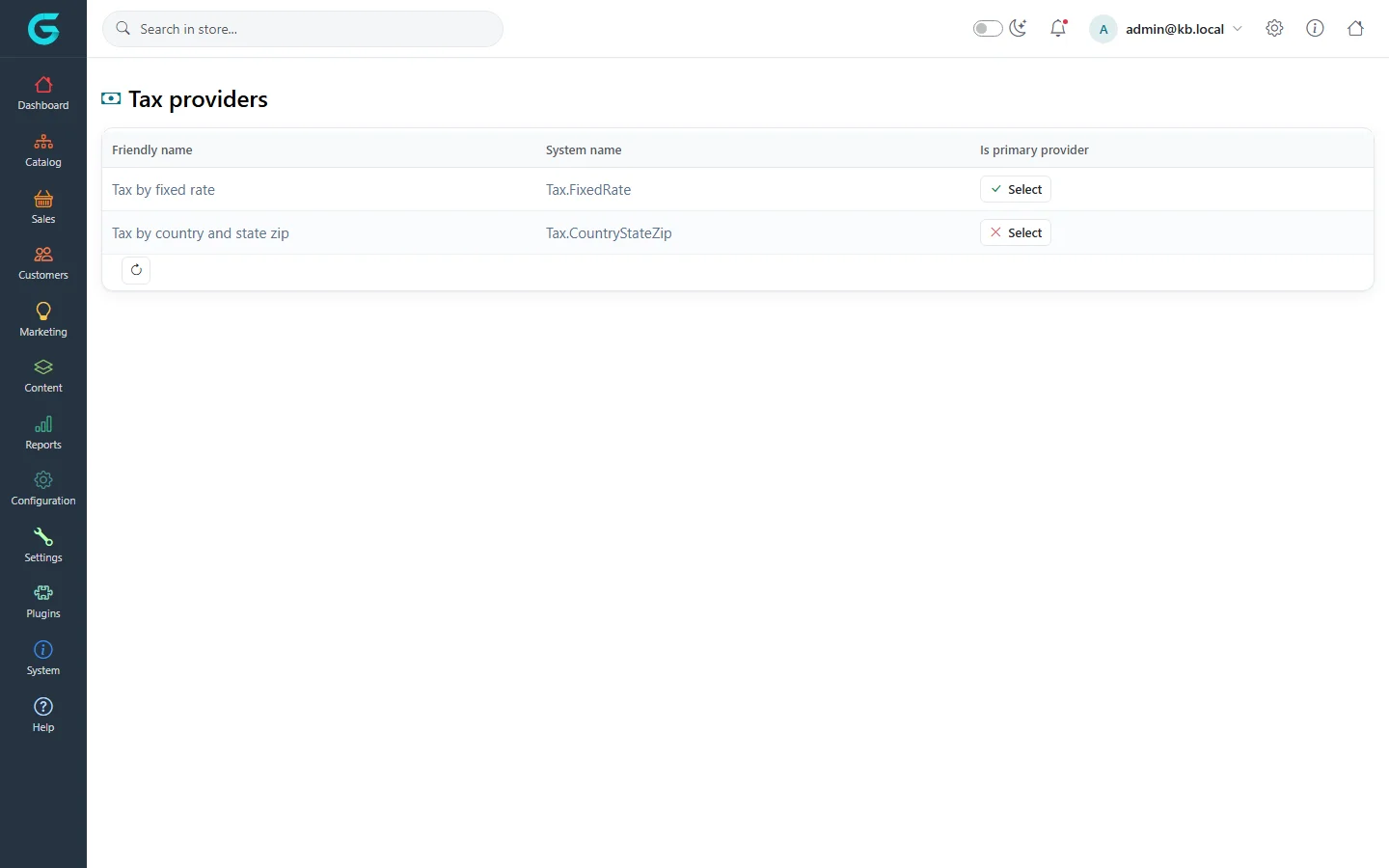Click the user avatar letter A
The image size is (1389, 868).
point(1103,29)
